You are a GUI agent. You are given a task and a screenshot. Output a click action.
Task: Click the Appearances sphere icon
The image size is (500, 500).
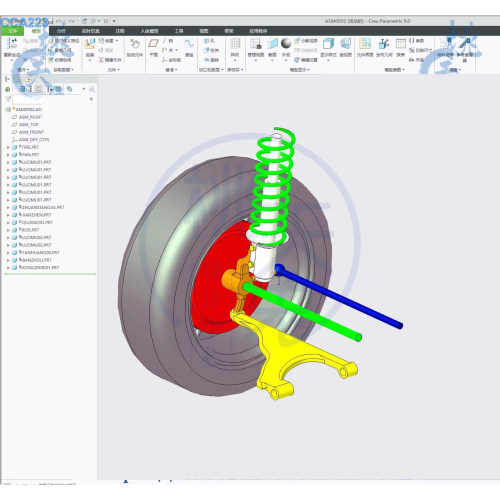pos(286,43)
